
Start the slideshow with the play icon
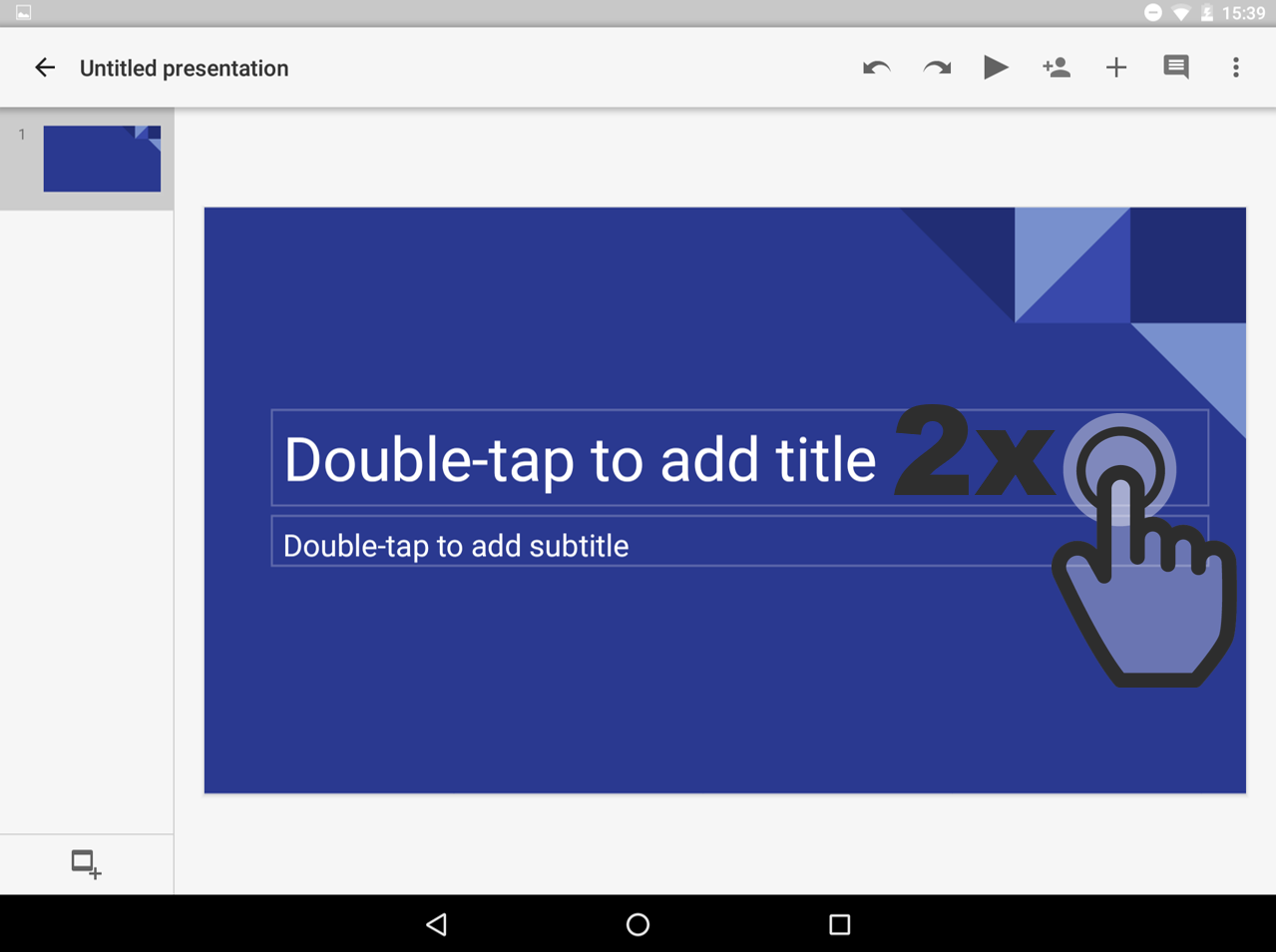[x=996, y=67]
